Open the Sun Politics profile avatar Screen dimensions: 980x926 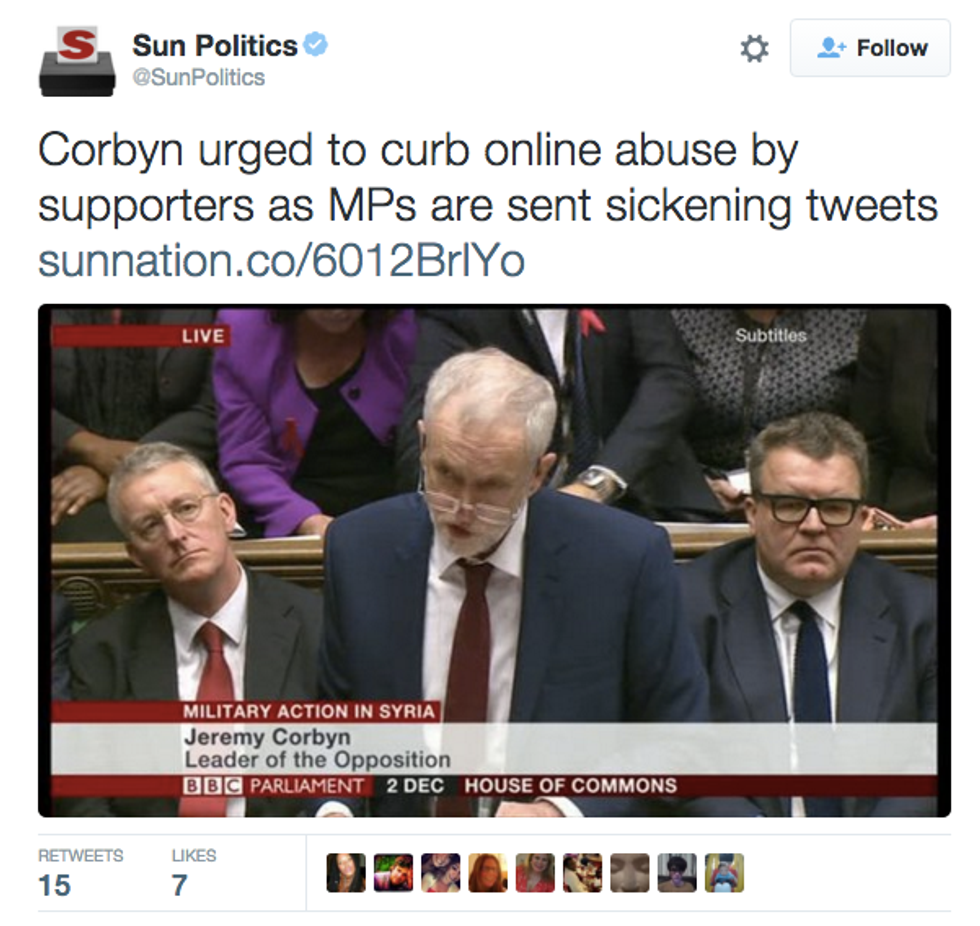[x=78, y=61]
